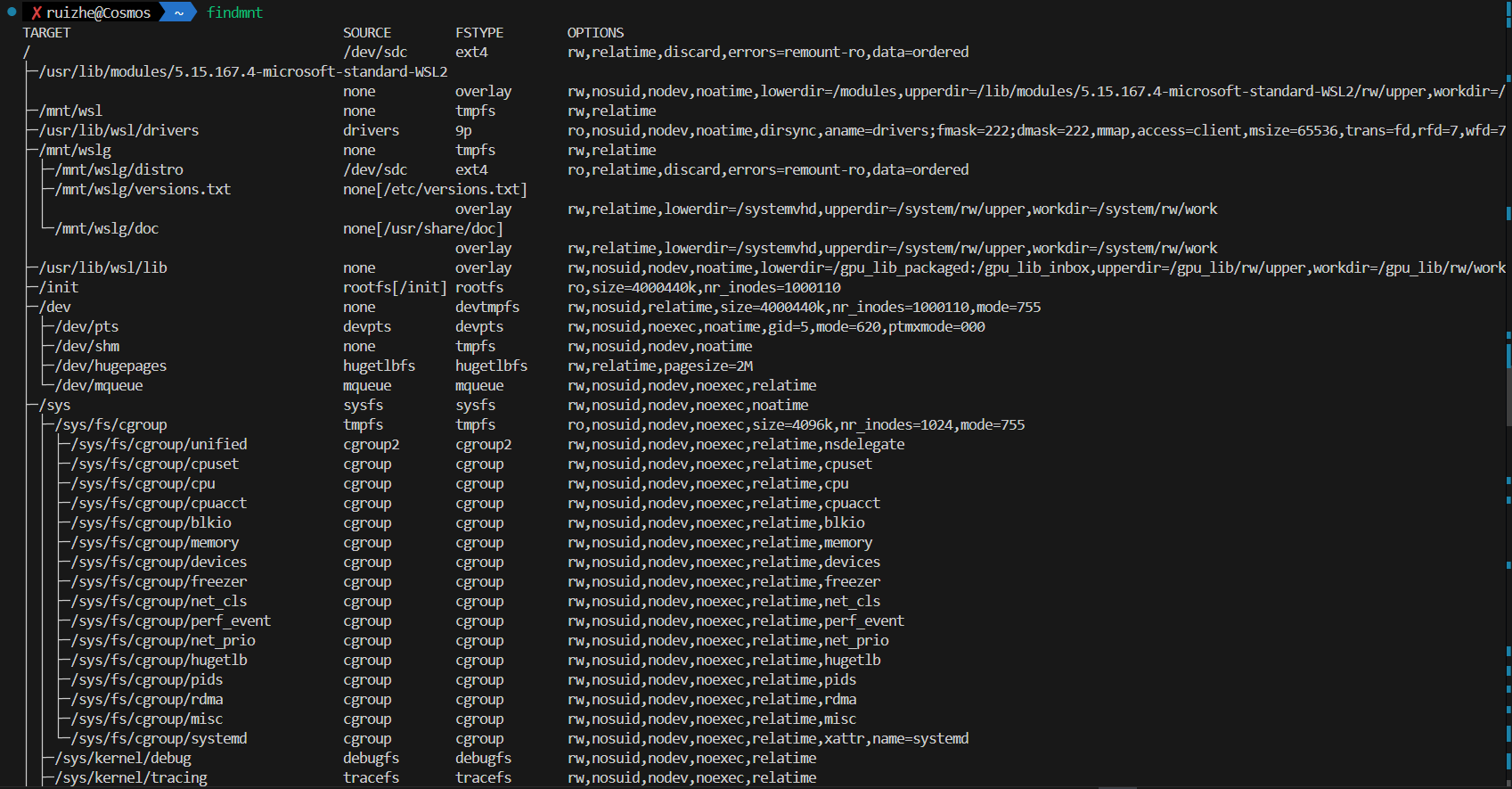
Task: Click the OPTIONS column header
Action: (x=595, y=33)
